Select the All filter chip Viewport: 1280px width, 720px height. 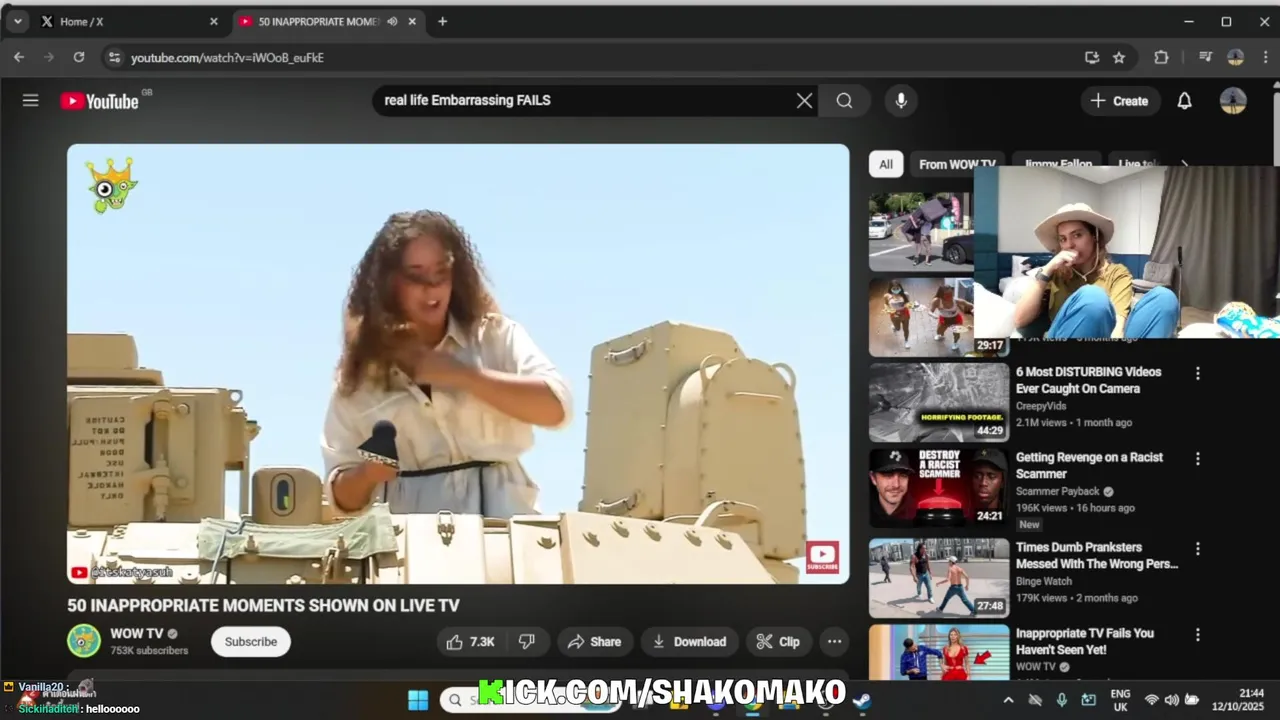pyautogui.click(x=886, y=164)
